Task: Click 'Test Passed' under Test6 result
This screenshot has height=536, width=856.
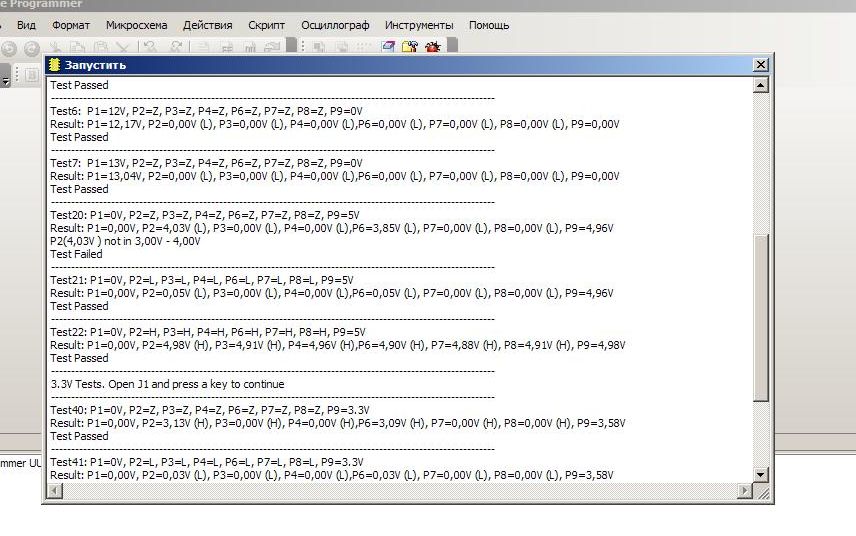Action: 79,138
